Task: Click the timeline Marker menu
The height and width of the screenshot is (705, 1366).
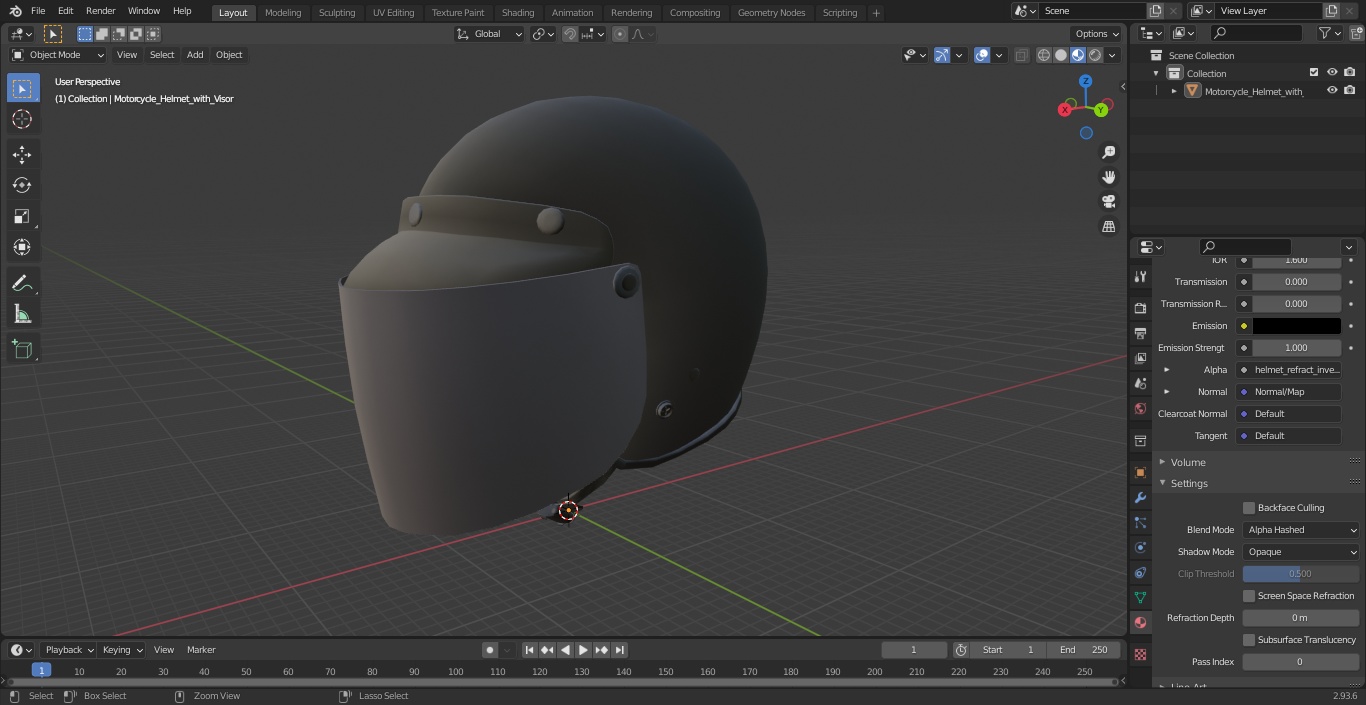Action: [x=201, y=650]
